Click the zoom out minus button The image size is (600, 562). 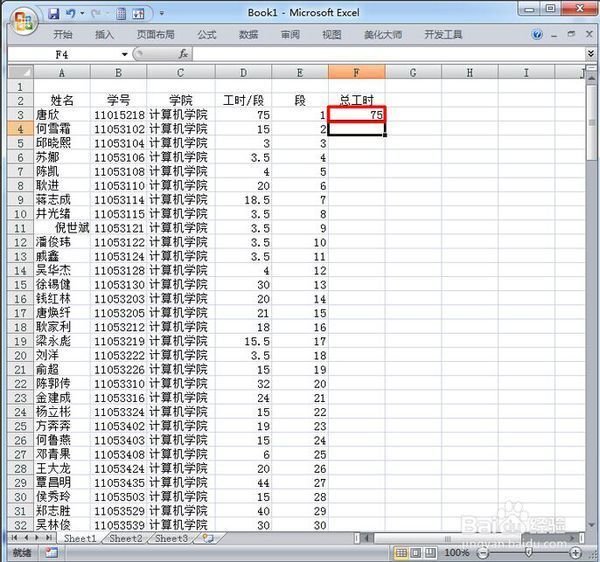tap(484, 553)
